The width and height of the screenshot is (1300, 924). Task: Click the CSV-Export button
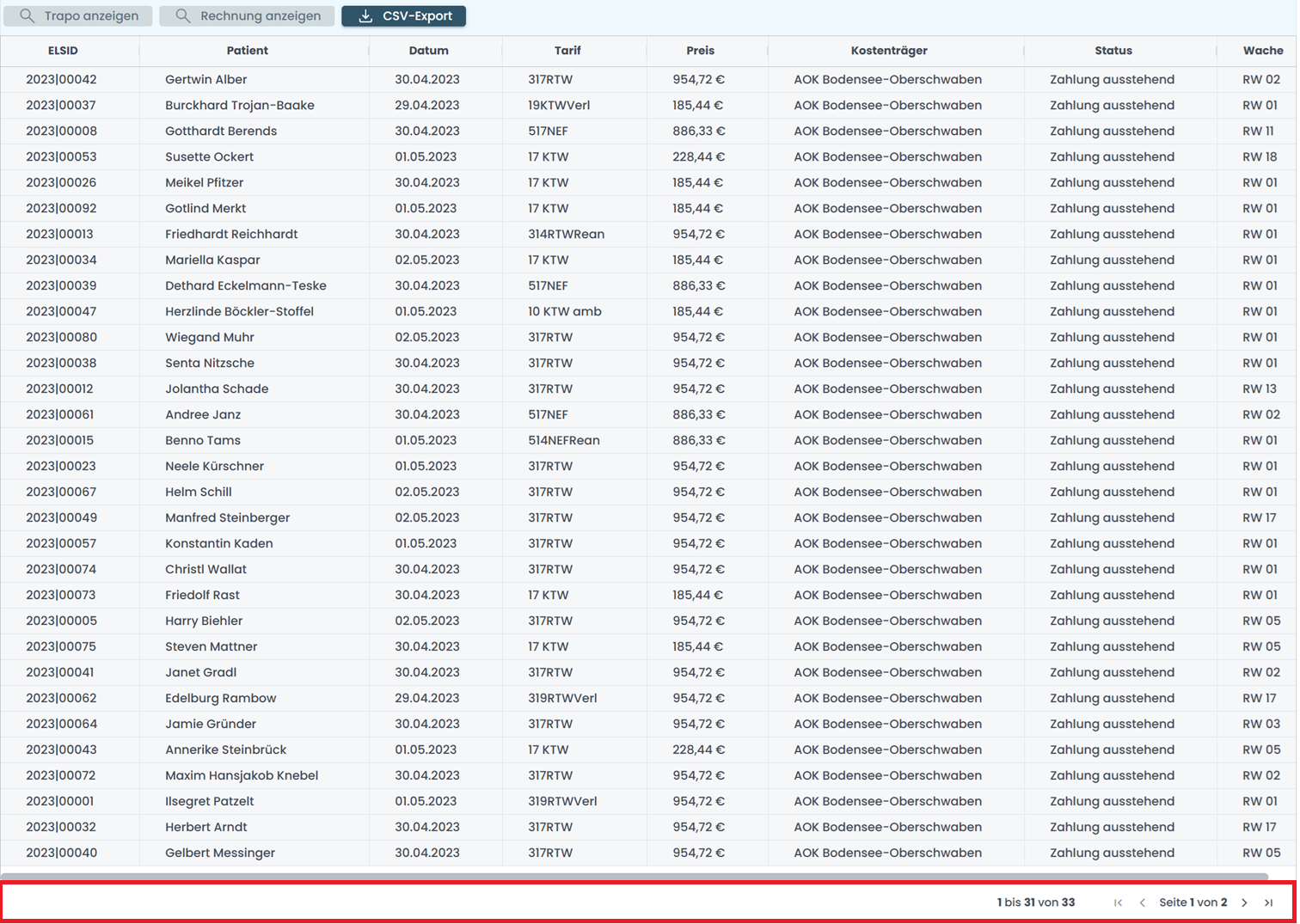pyautogui.click(x=403, y=16)
